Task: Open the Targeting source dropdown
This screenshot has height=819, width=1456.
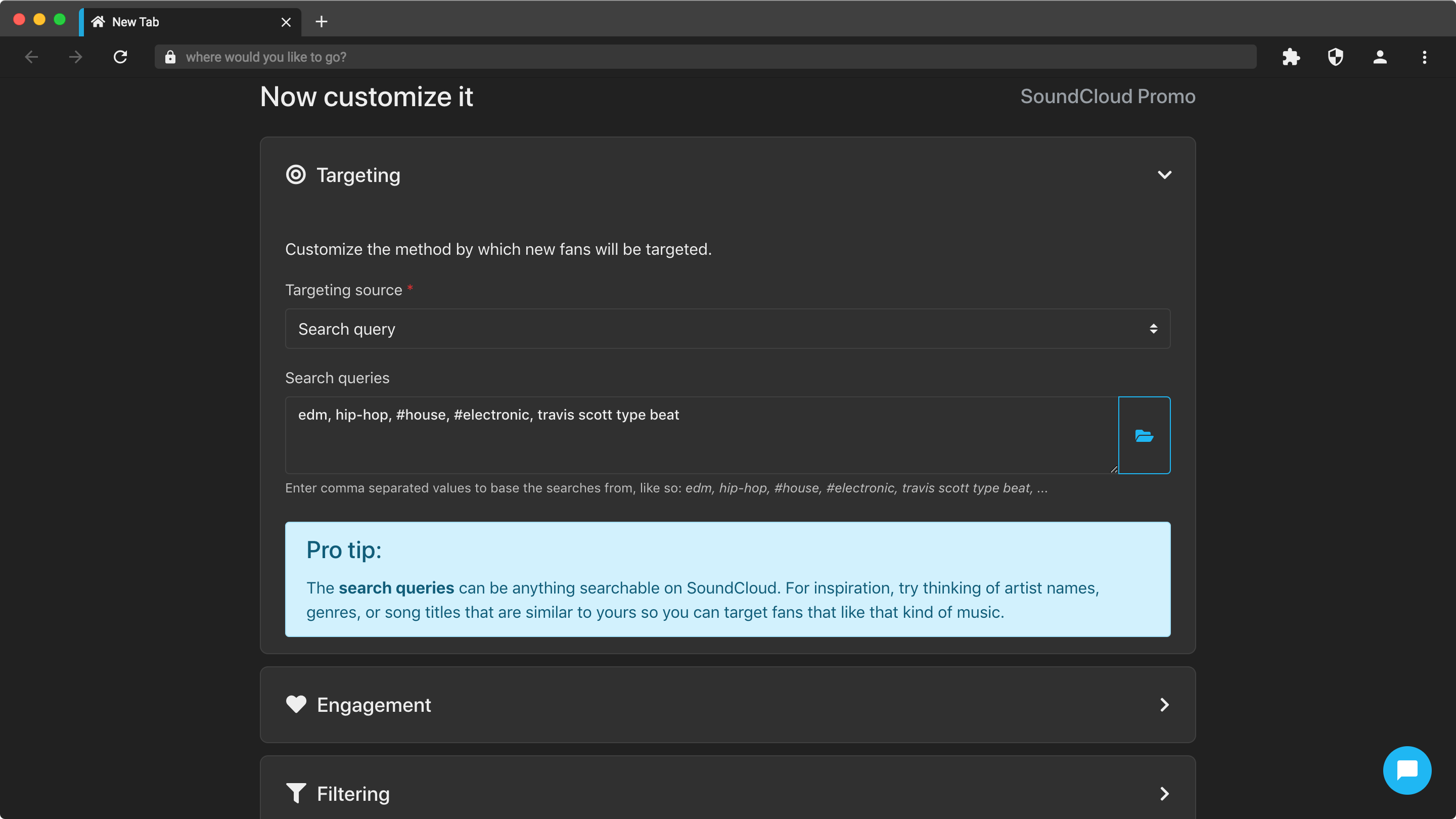Action: click(x=727, y=329)
